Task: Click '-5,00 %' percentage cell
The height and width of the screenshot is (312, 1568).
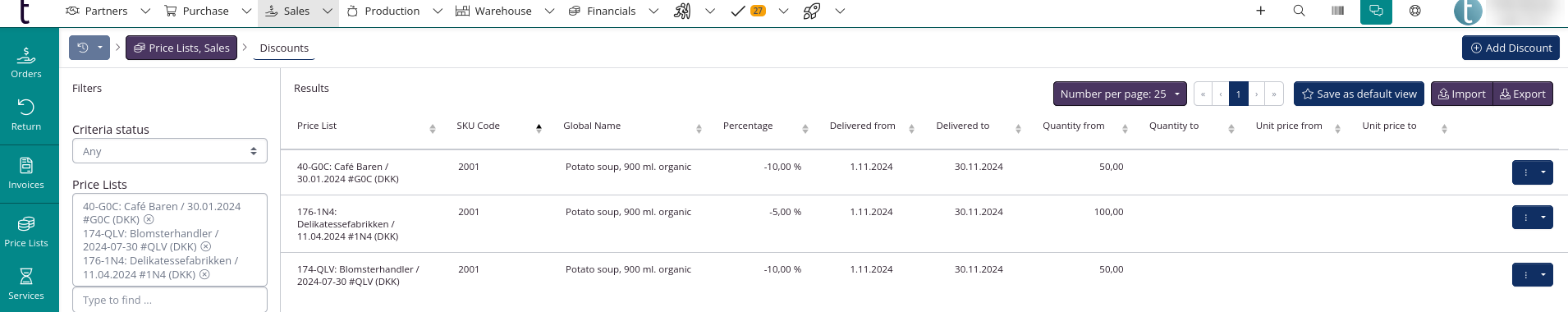Action: (785, 212)
